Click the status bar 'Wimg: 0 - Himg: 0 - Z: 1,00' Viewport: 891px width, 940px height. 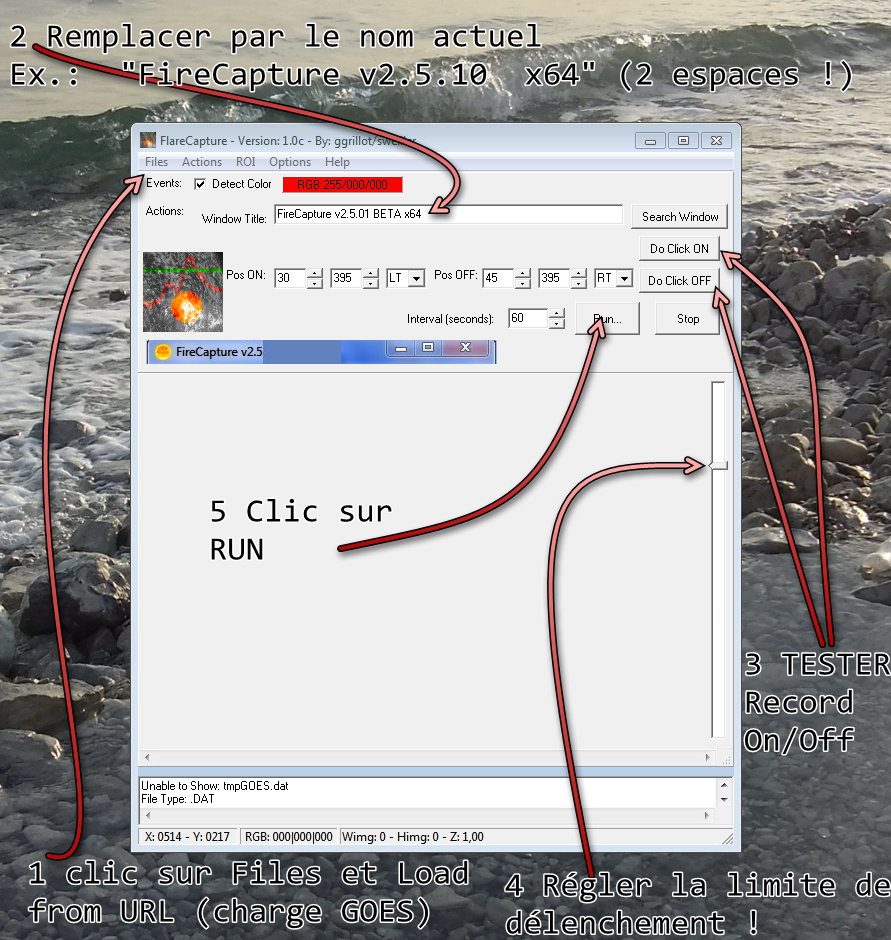(x=413, y=837)
